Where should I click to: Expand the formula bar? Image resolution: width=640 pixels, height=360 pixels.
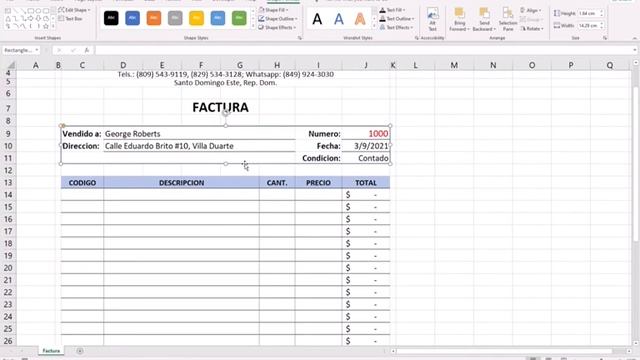pyautogui.click(x=635, y=50)
